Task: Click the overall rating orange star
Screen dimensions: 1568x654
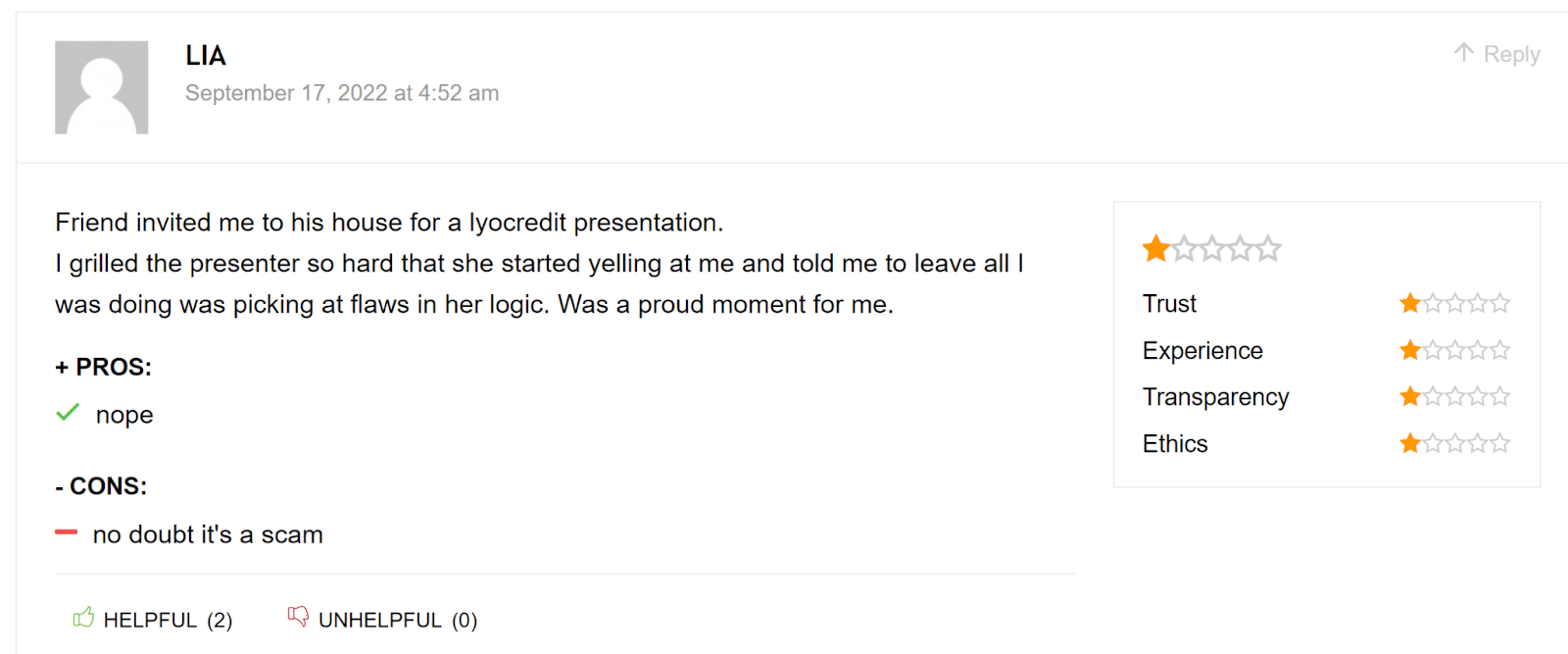Action: click(x=1156, y=249)
